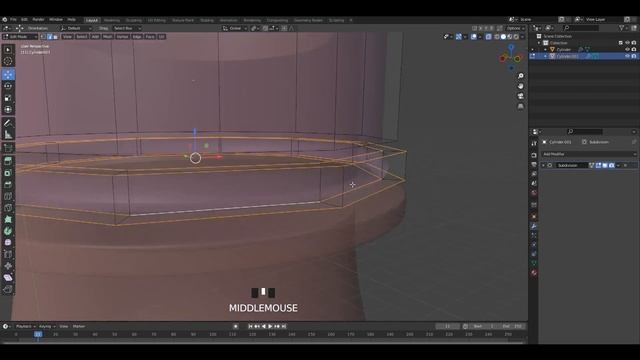Switch to solid viewport shading

click(503, 37)
